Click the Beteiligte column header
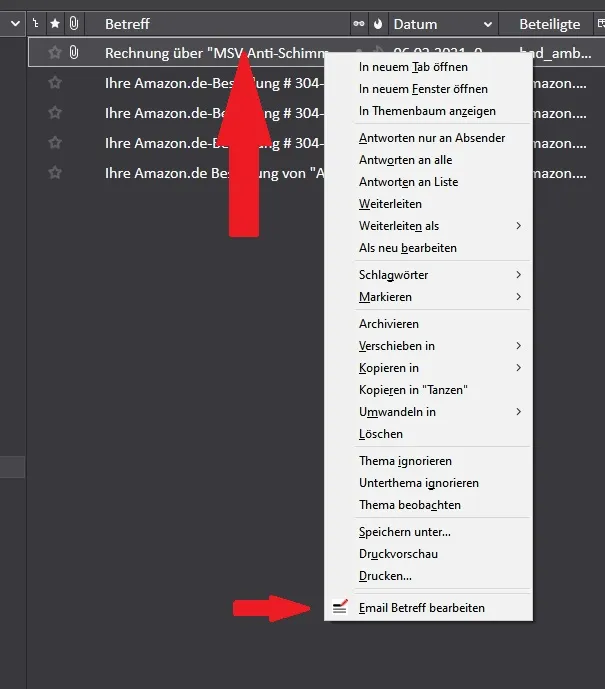This screenshot has height=689, width=605. 549,24
